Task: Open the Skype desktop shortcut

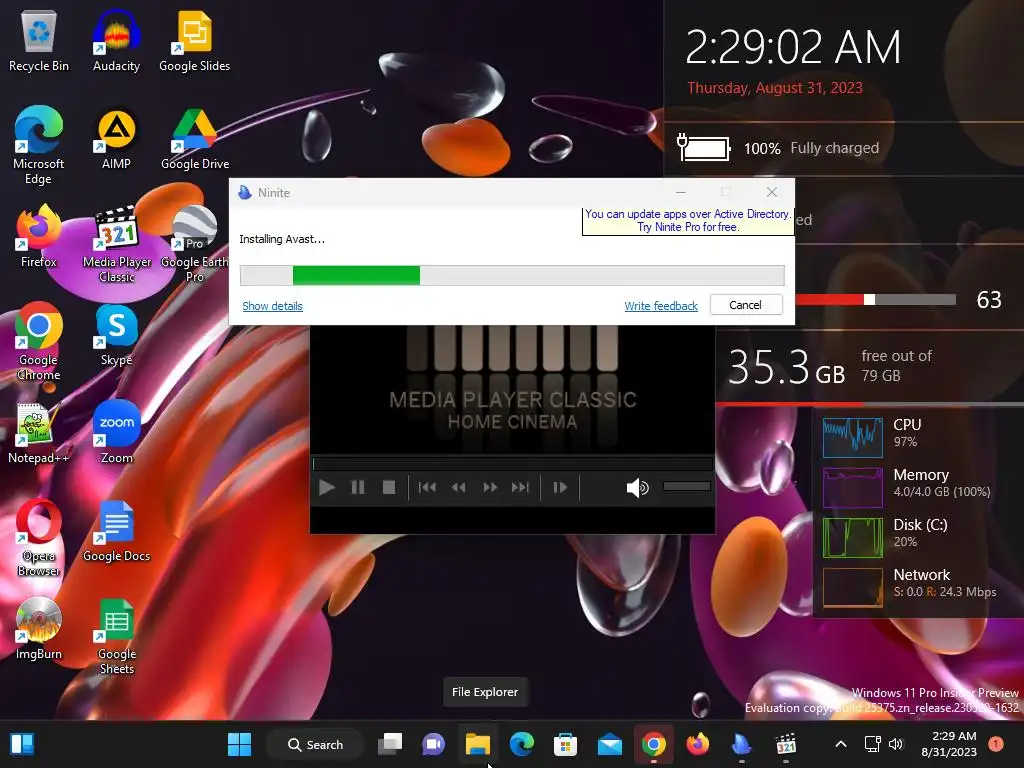Action: click(116, 334)
